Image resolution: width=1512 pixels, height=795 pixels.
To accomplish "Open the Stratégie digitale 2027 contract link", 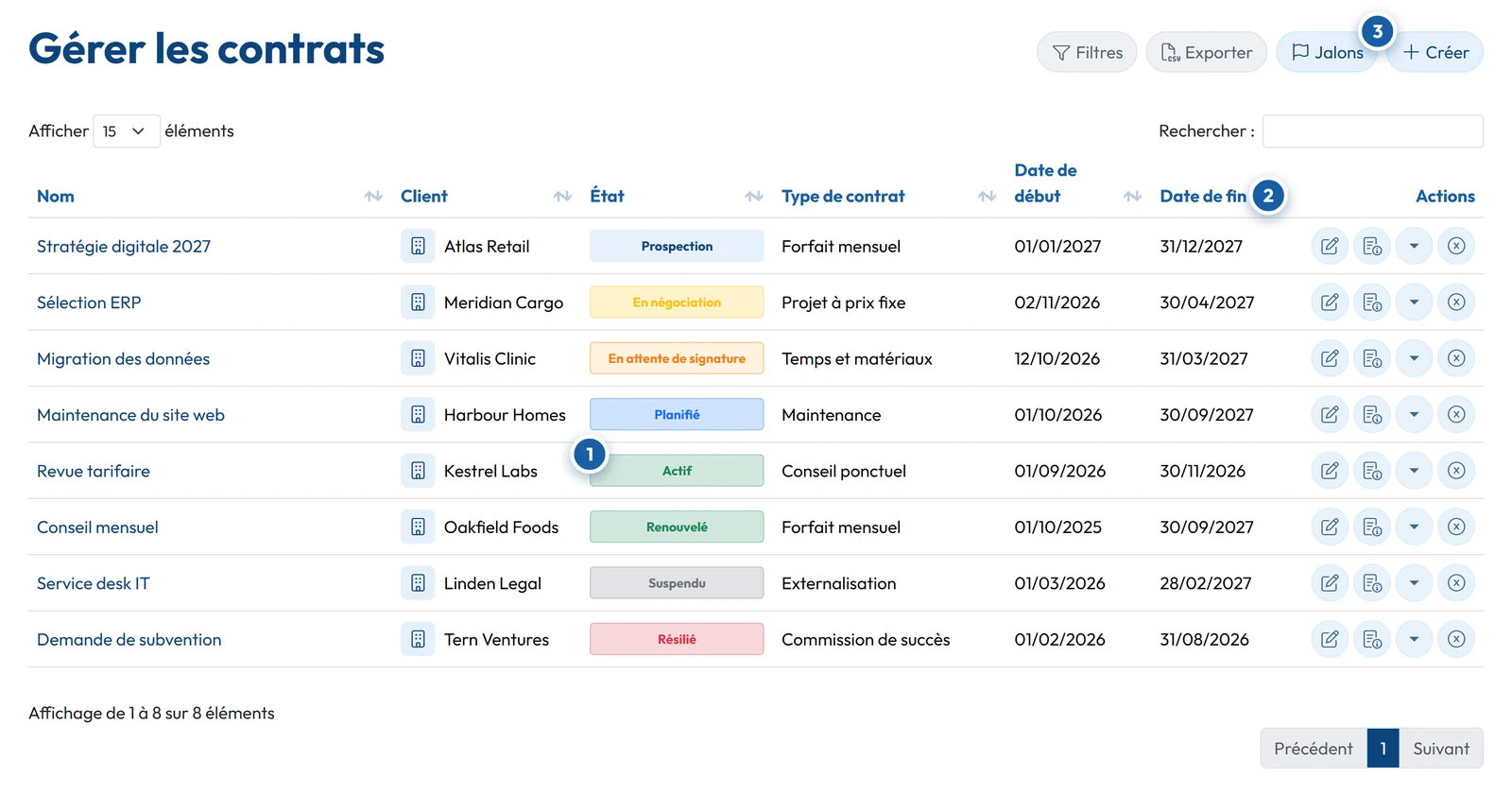I will coord(124,246).
